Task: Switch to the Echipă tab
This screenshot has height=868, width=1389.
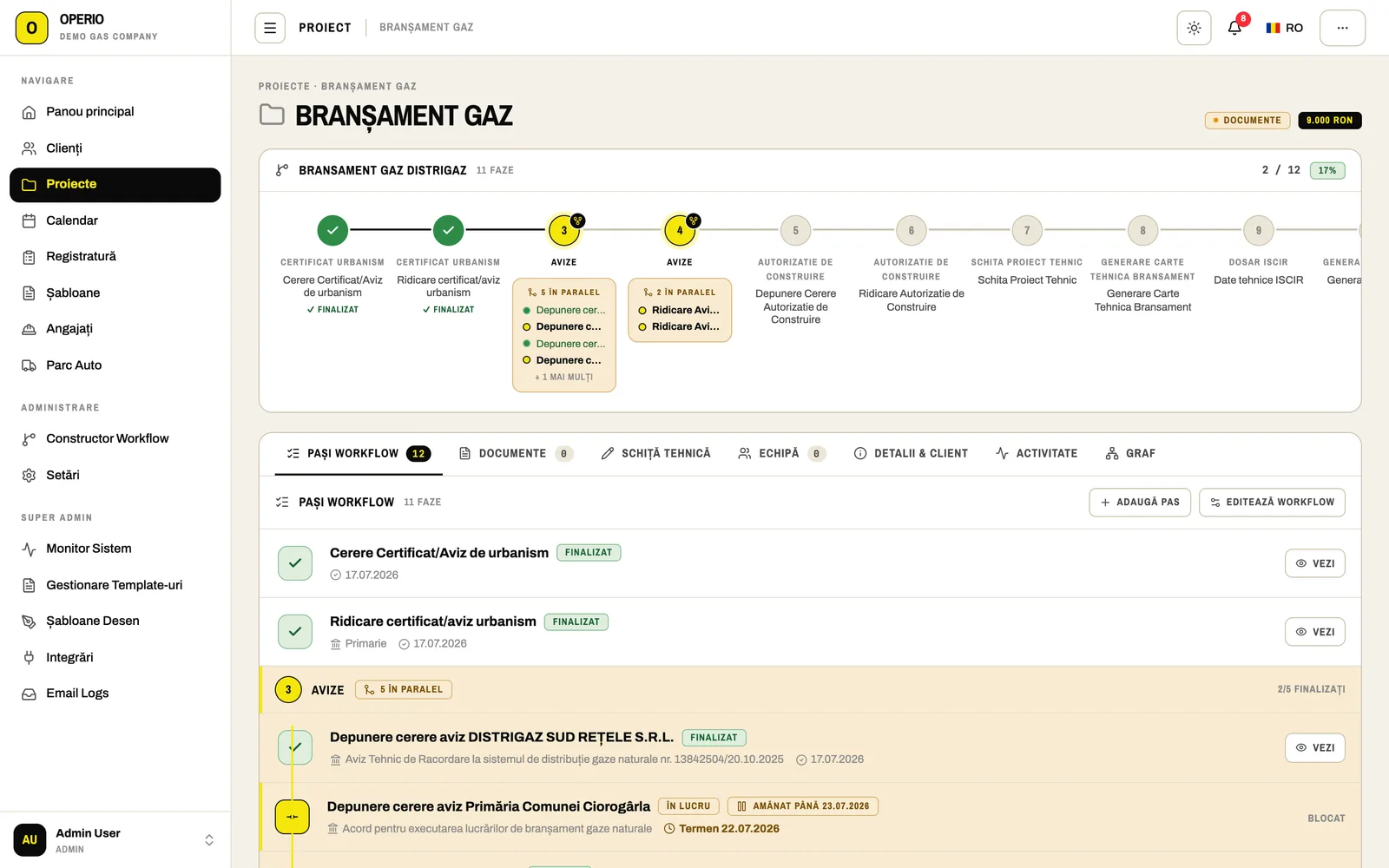Action: pos(781,454)
